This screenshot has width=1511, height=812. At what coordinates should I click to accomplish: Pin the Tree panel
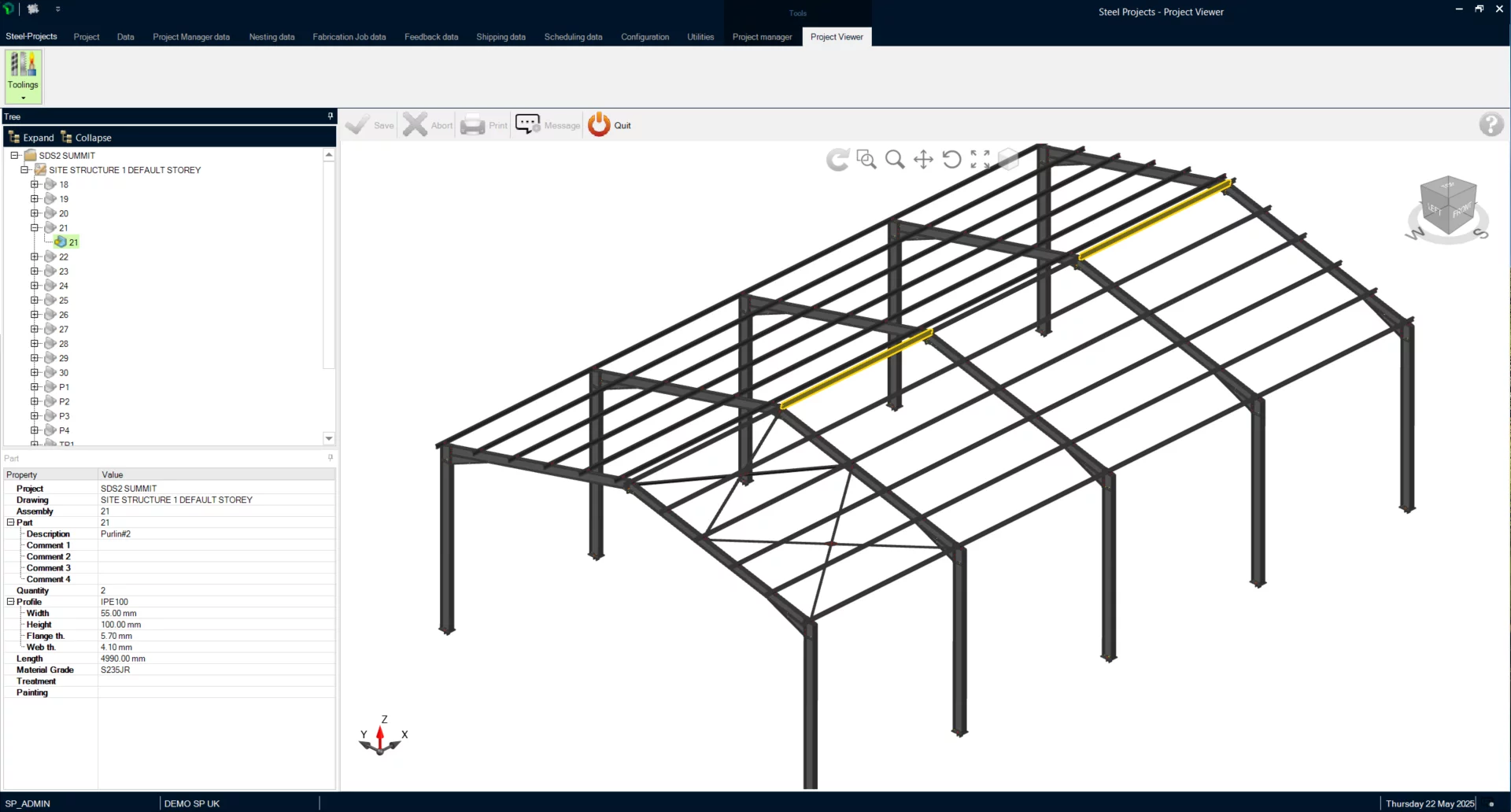coord(331,116)
